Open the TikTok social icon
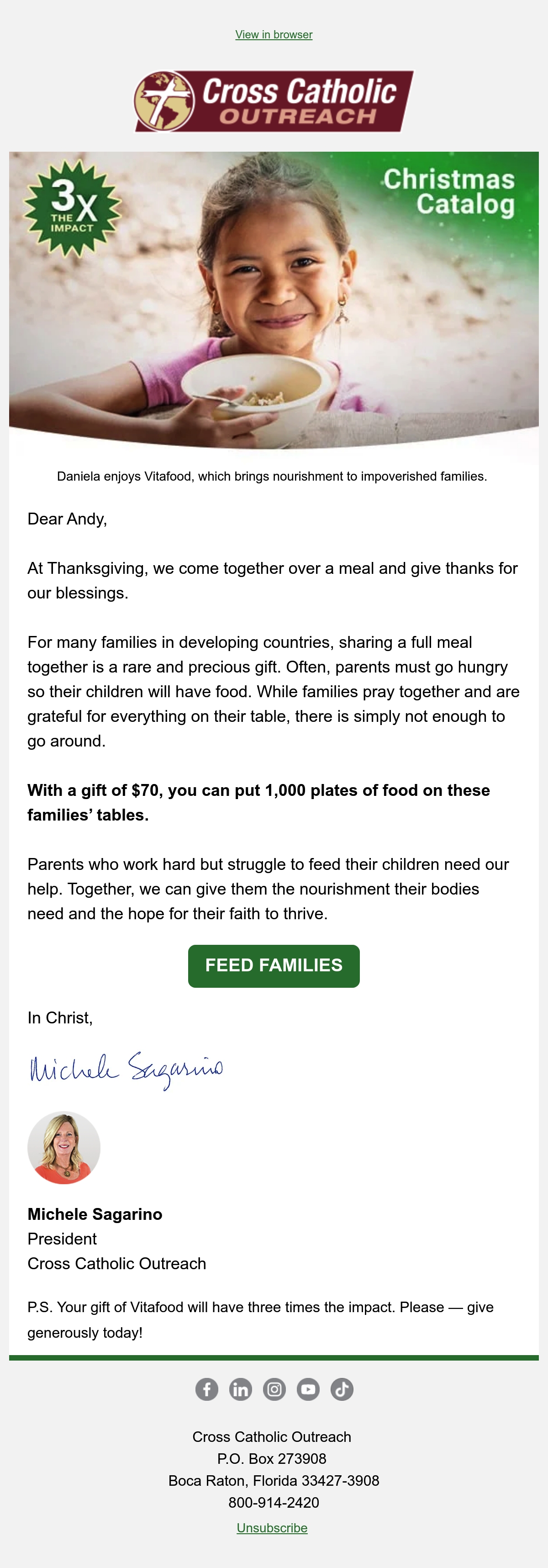548x1568 pixels. click(342, 1389)
